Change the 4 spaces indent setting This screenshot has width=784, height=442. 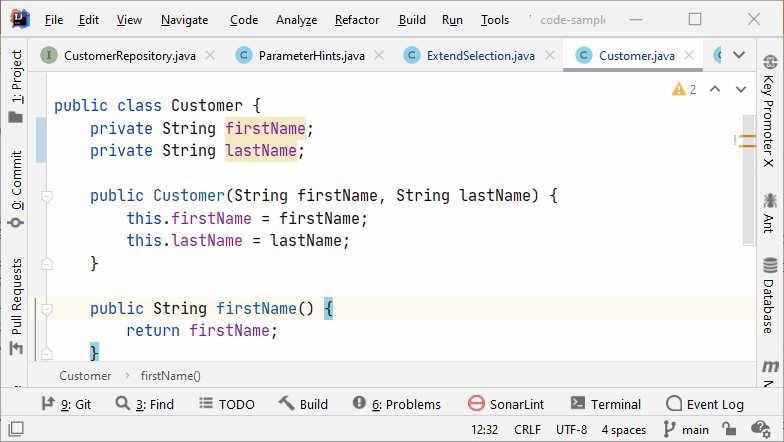[x=624, y=430]
